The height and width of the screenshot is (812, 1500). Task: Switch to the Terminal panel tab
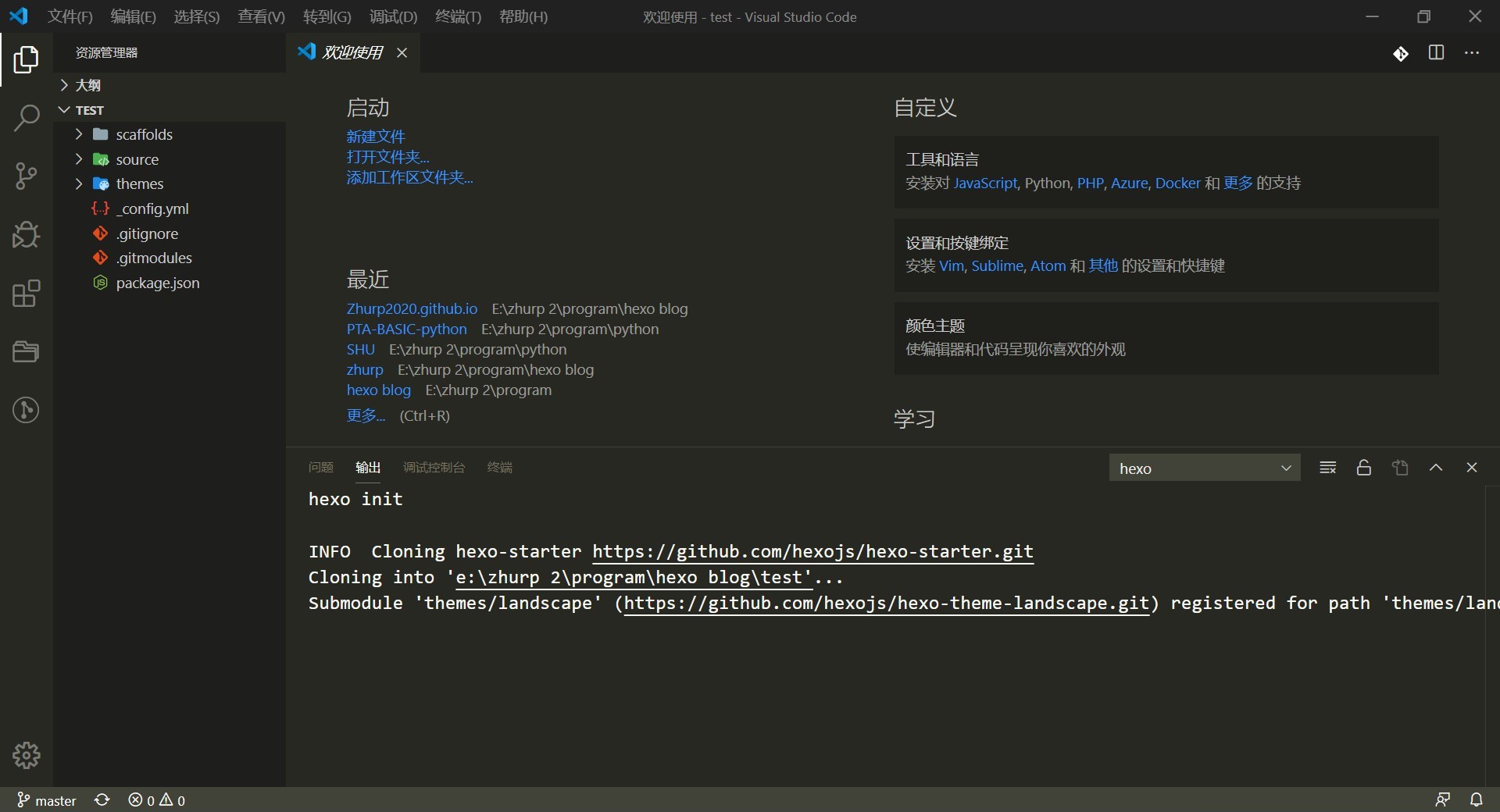point(500,468)
